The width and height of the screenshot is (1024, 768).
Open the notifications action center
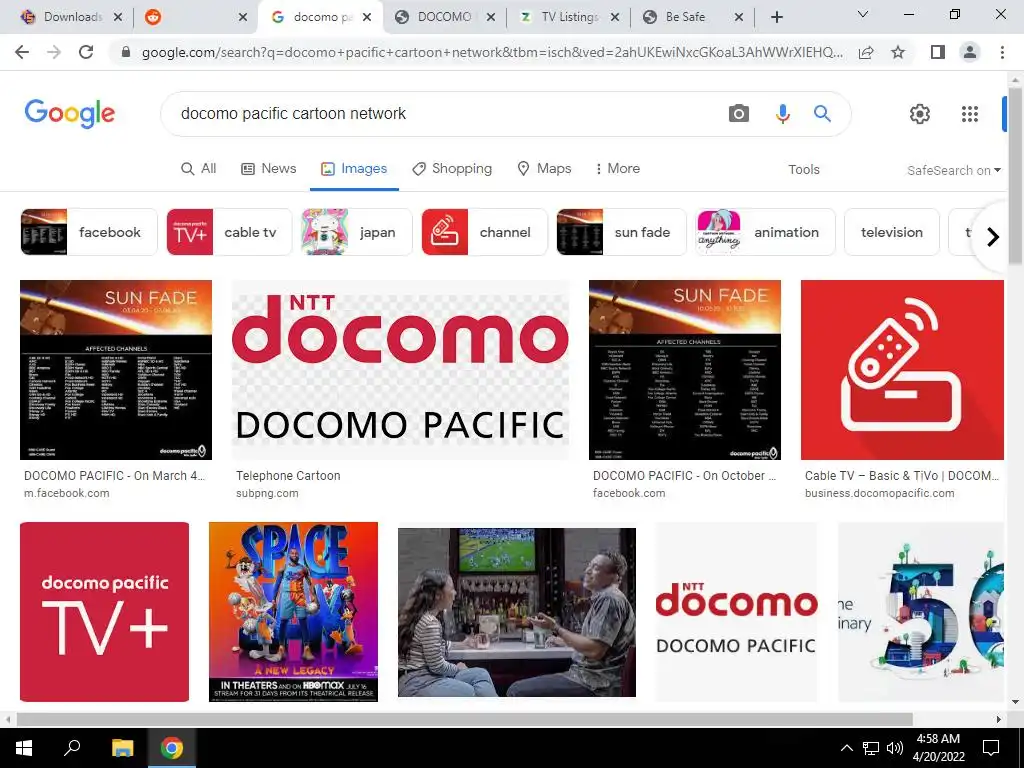pos(991,748)
